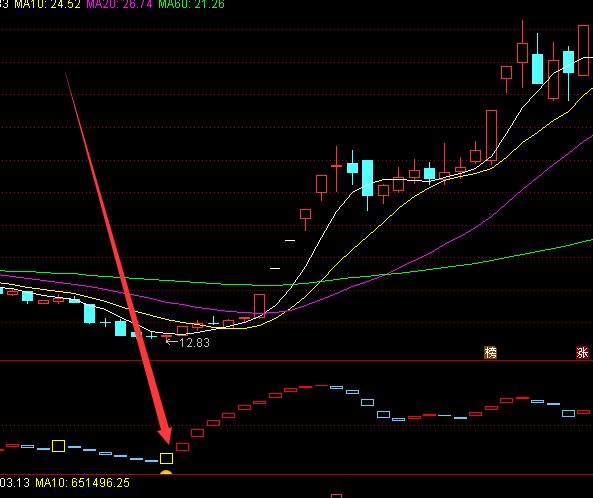Screen dimensions: 593x498
Task: Click the orange 榜 badge icon
Action: (x=491, y=352)
